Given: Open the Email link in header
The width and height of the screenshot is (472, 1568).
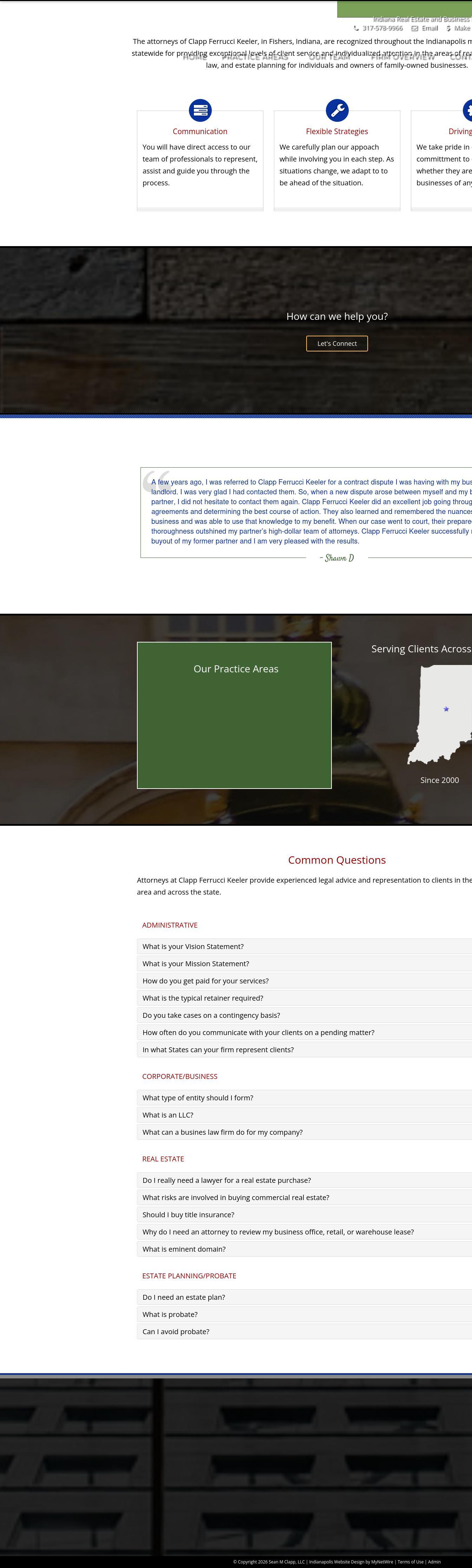Looking at the screenshot, I should pos(430,28).
